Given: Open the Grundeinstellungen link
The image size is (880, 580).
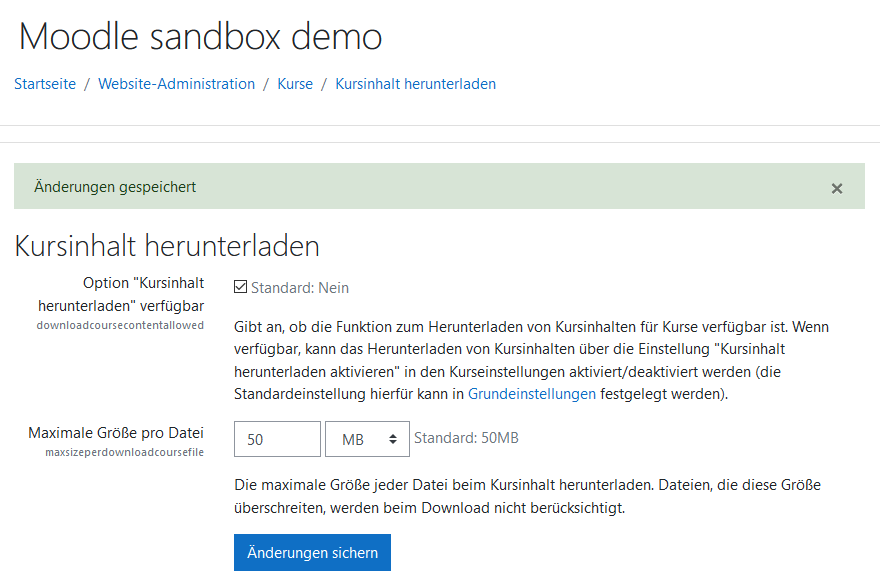Looking at the screenshot, I should click(x=531, y=394).
